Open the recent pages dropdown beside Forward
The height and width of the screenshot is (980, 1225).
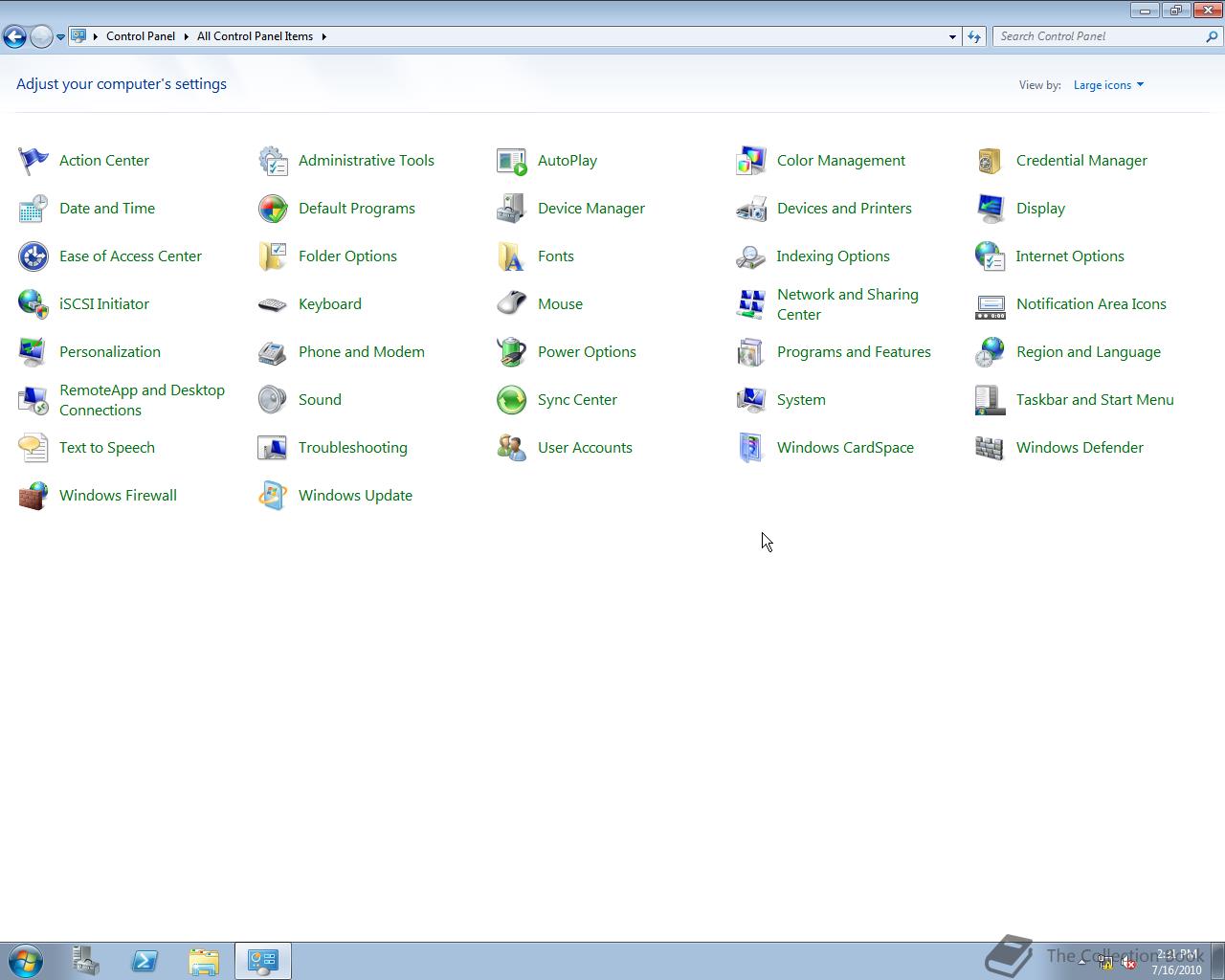pos(60,36)
